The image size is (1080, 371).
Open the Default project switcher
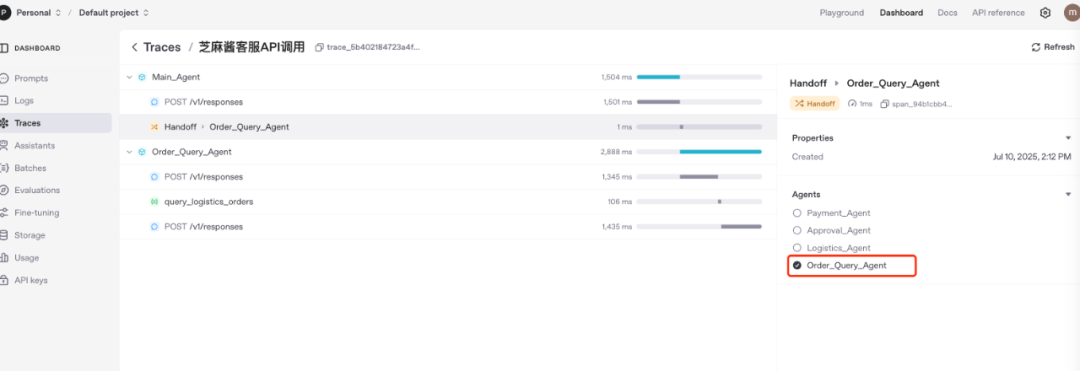coord(114,12)
